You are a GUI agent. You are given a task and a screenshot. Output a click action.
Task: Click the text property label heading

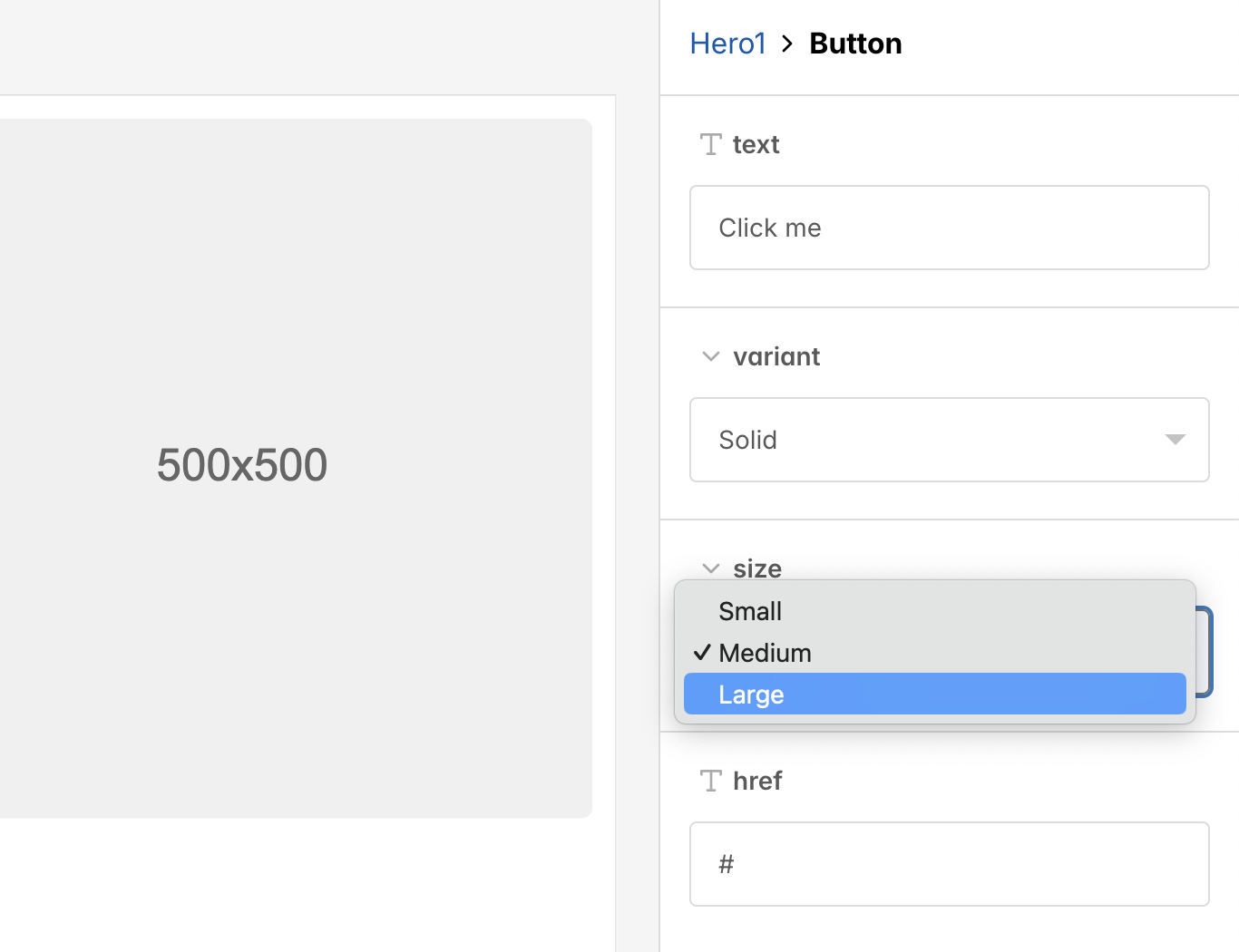[756, 144]
